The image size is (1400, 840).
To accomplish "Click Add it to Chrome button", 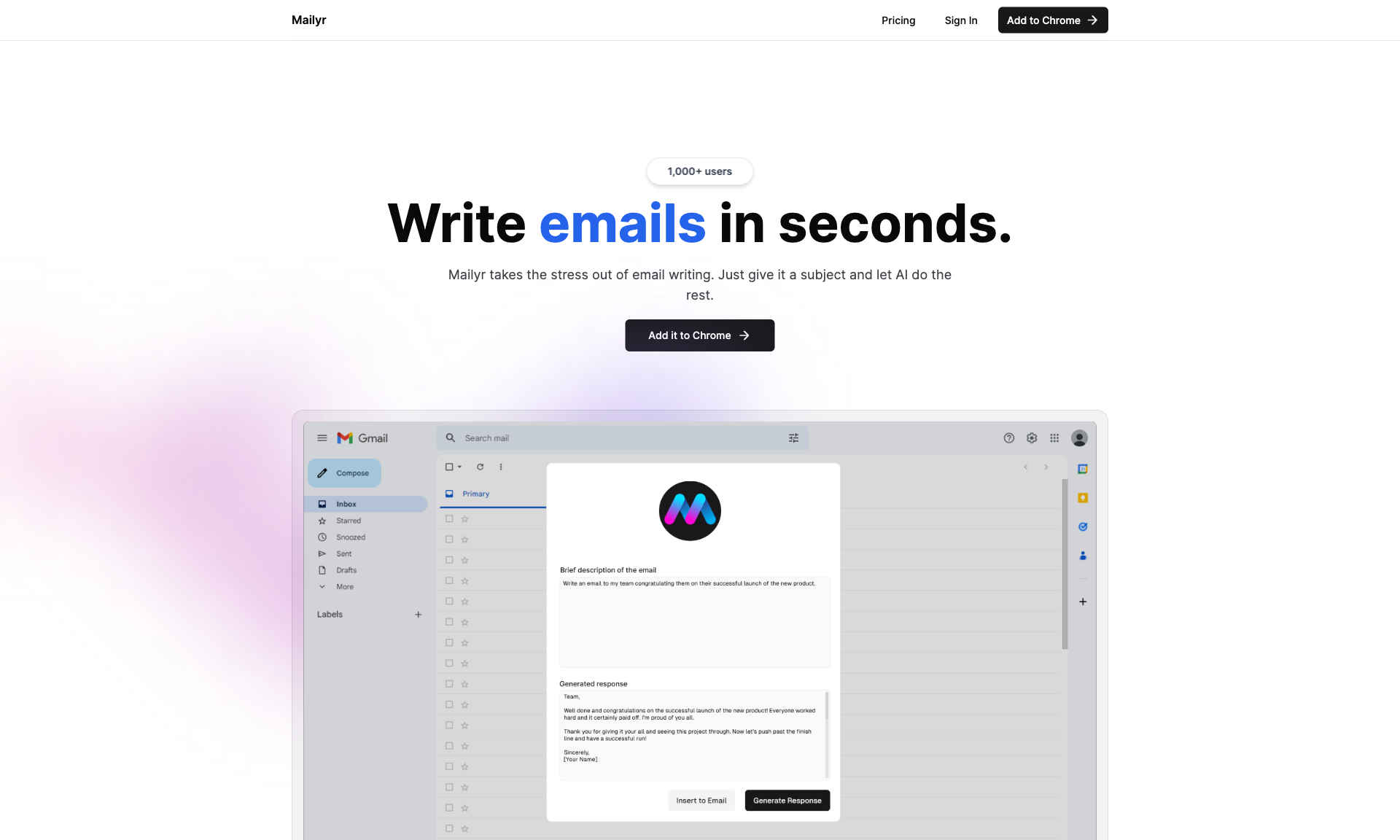I will point(699,335).
